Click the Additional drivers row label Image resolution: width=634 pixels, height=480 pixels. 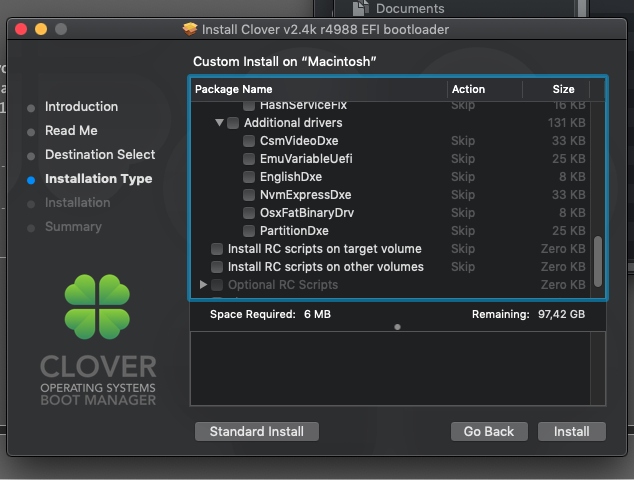point(293,123)
